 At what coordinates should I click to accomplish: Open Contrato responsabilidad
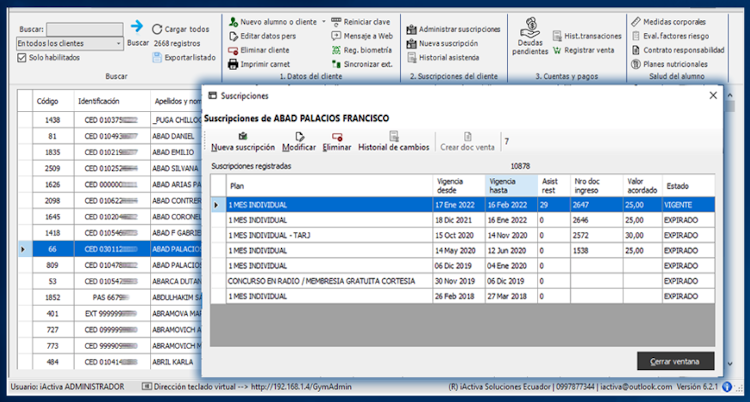(678, 50)
